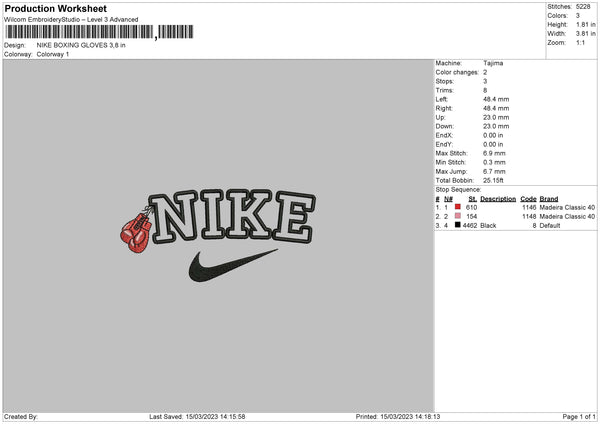Viewport: 600px width, 424px height.
Task: Click 'Madeira Classic 40' in code 1146 row
Action: 567,207
